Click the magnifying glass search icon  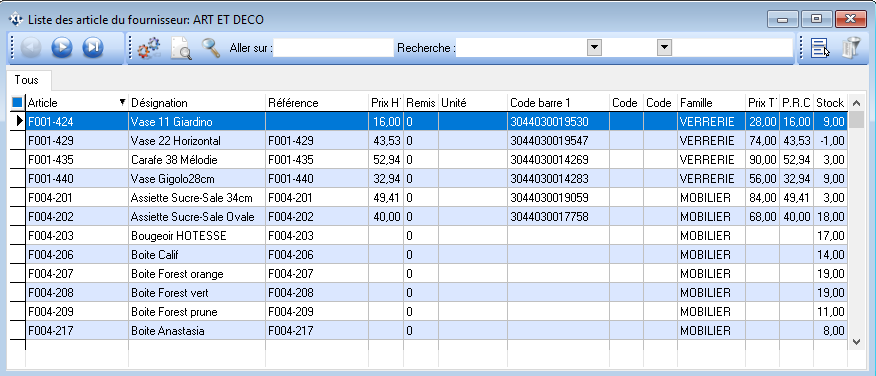(x=211, y=48)
